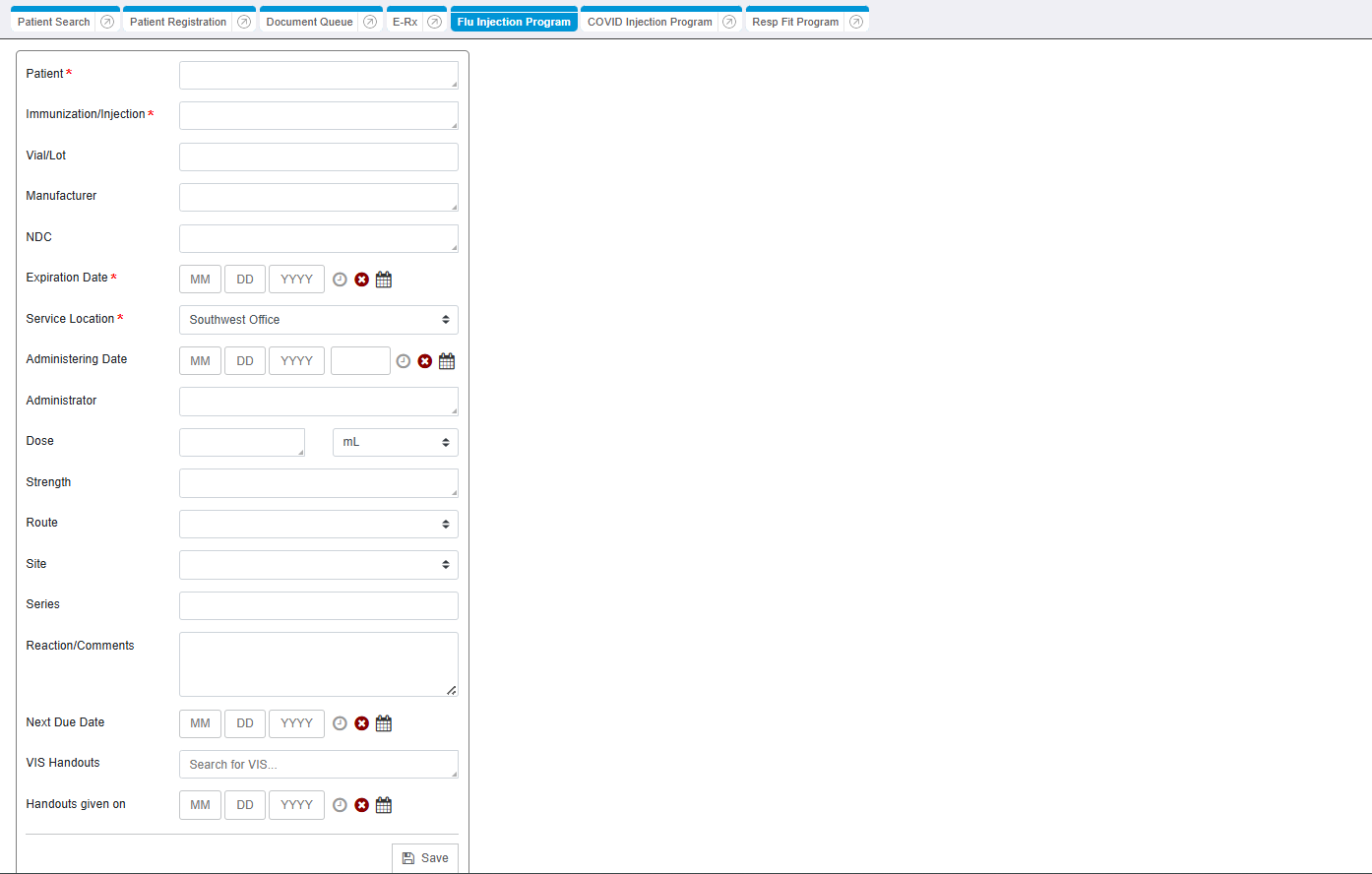The width and height of the screenshot is (1372, 874).
Task: Open the Site selection dropdown
Action: [318, 565]
